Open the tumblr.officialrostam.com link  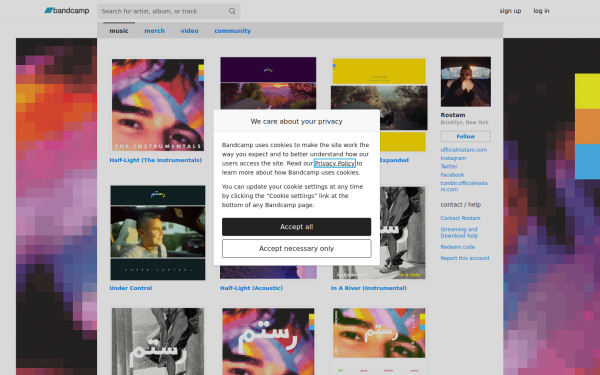pos(464,186)
